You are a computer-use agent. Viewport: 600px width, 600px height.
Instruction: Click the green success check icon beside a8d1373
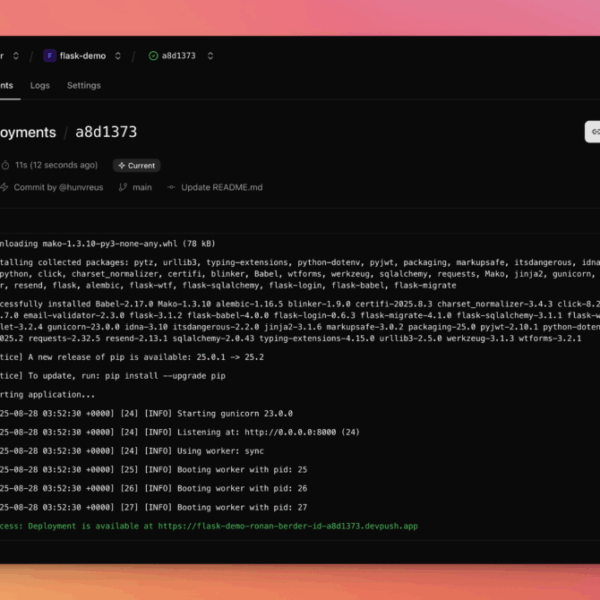click(153, 56)
